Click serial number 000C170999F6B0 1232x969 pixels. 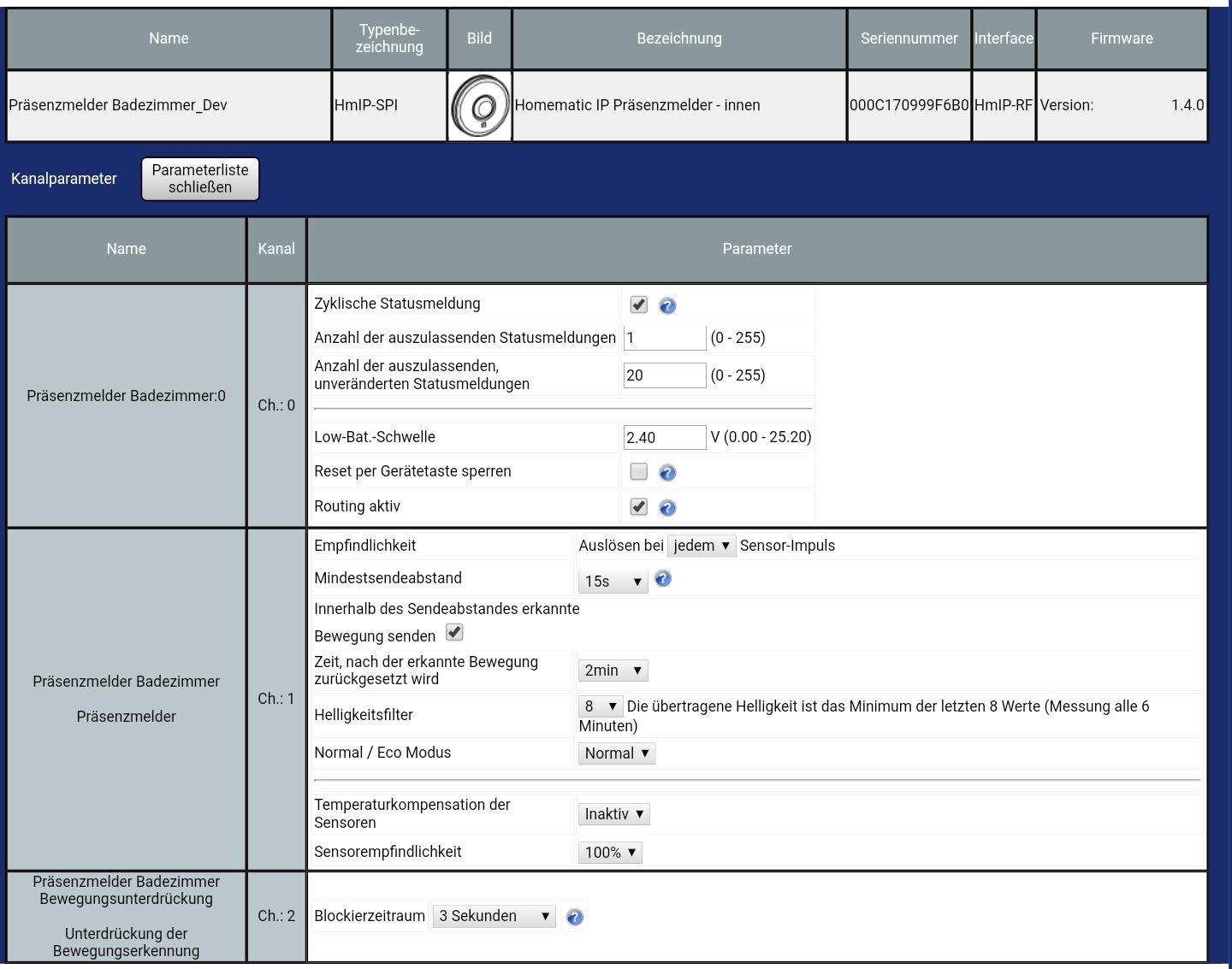point(909,105)
